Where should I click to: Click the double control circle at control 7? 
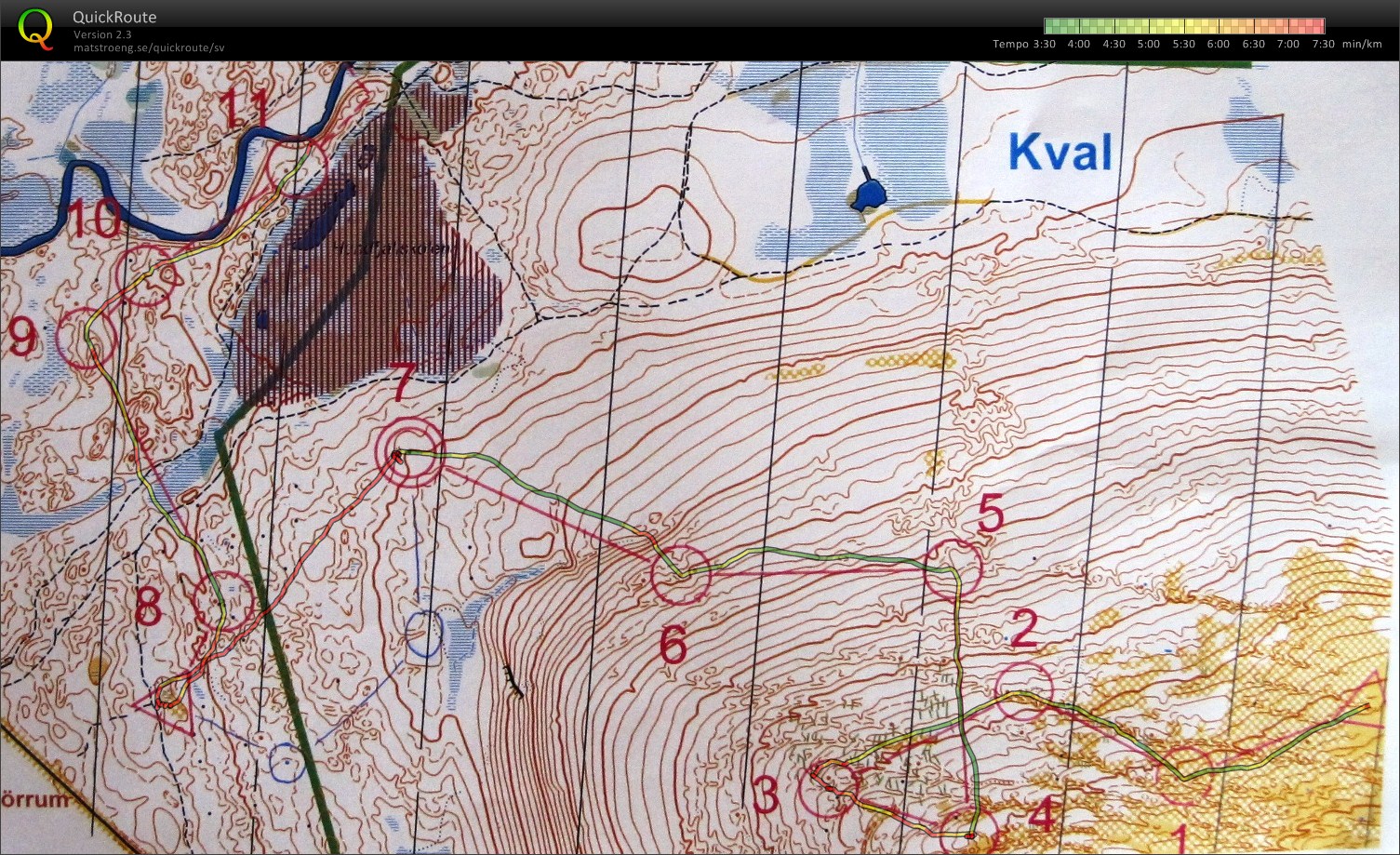click(410, 452)
